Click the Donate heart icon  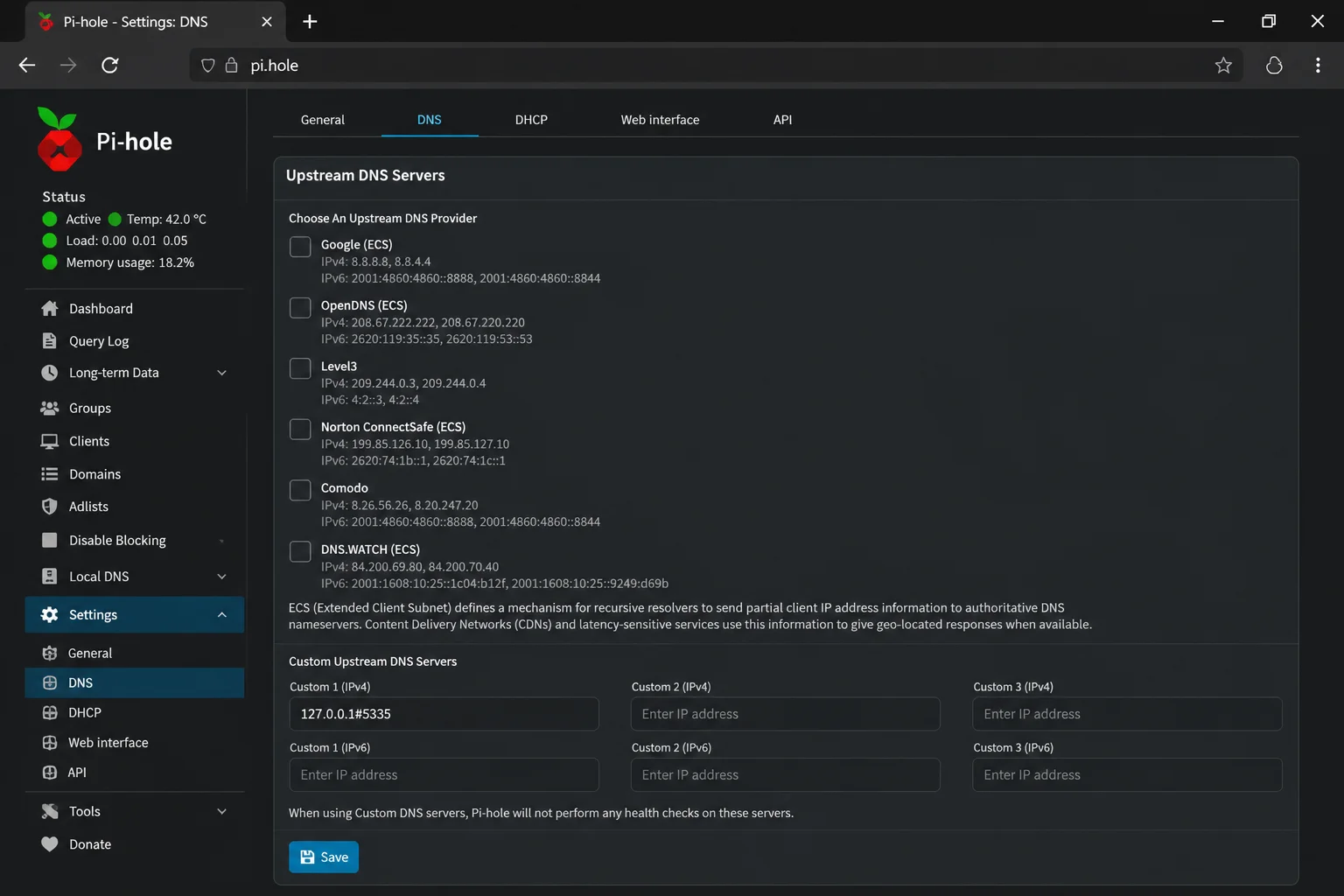50,843
